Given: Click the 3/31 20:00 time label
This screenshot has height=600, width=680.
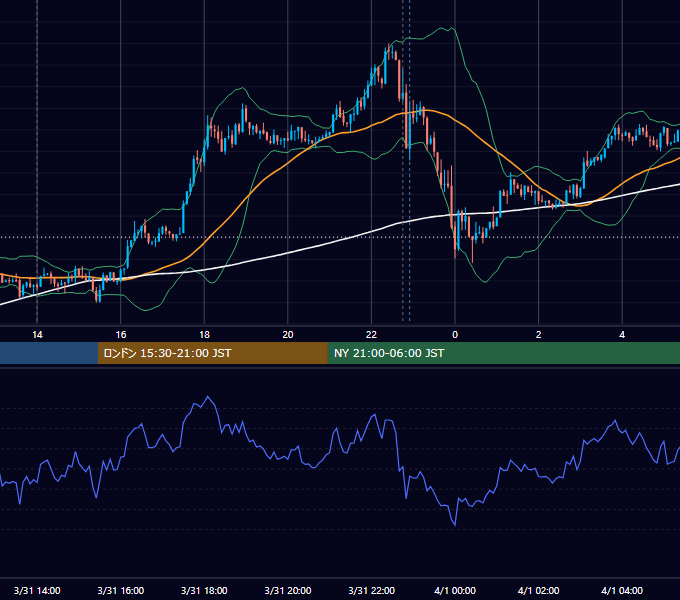Looking at the screenshot, I should [288, 590].
